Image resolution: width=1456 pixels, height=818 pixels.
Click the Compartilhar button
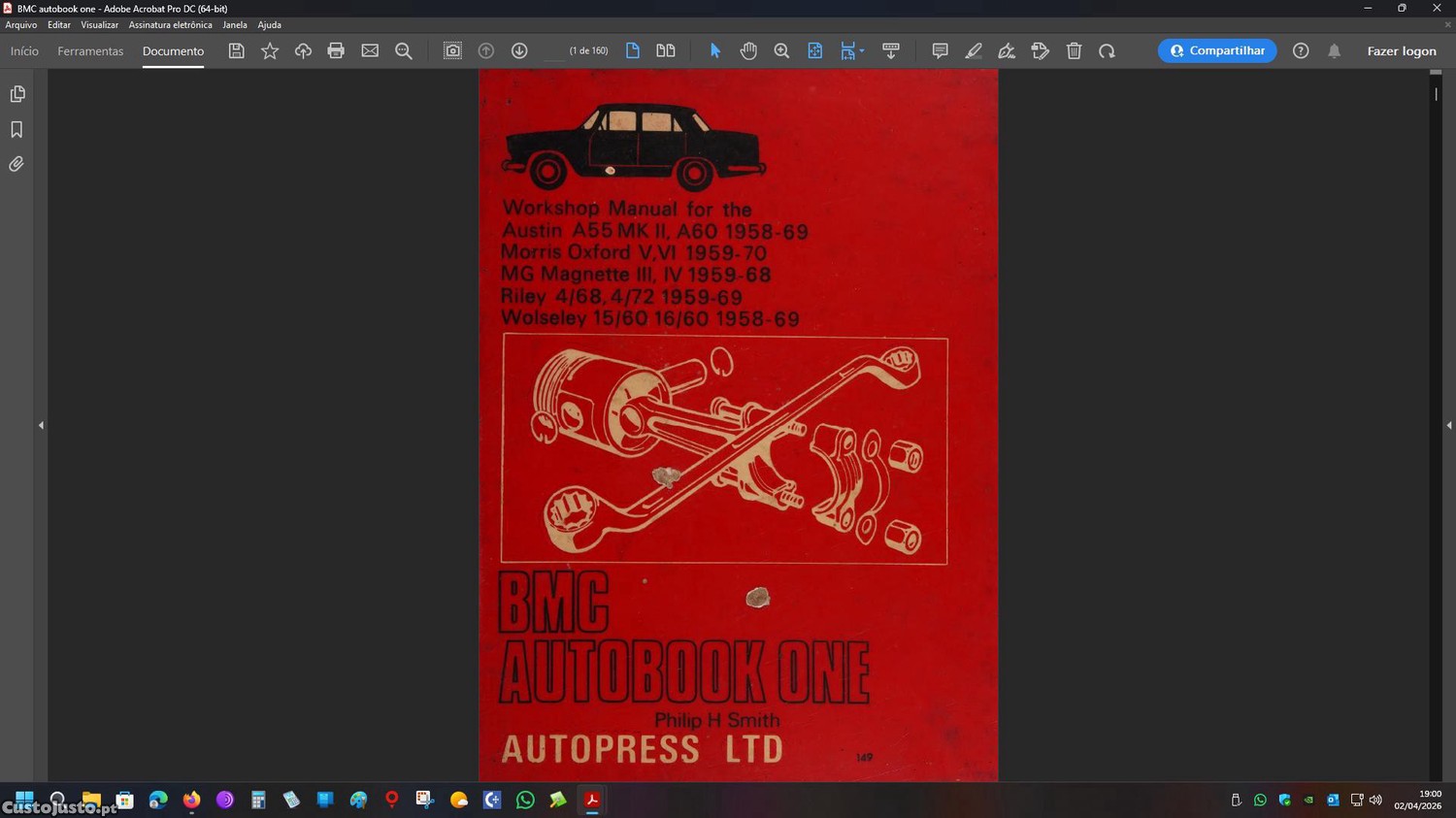[x=1216, y=51]
